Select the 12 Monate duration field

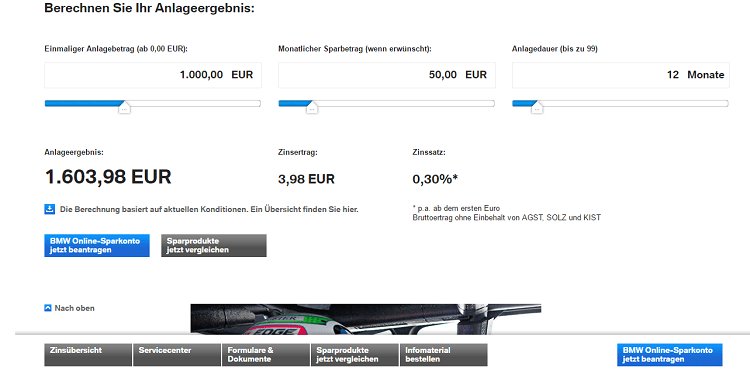[620, 75]
